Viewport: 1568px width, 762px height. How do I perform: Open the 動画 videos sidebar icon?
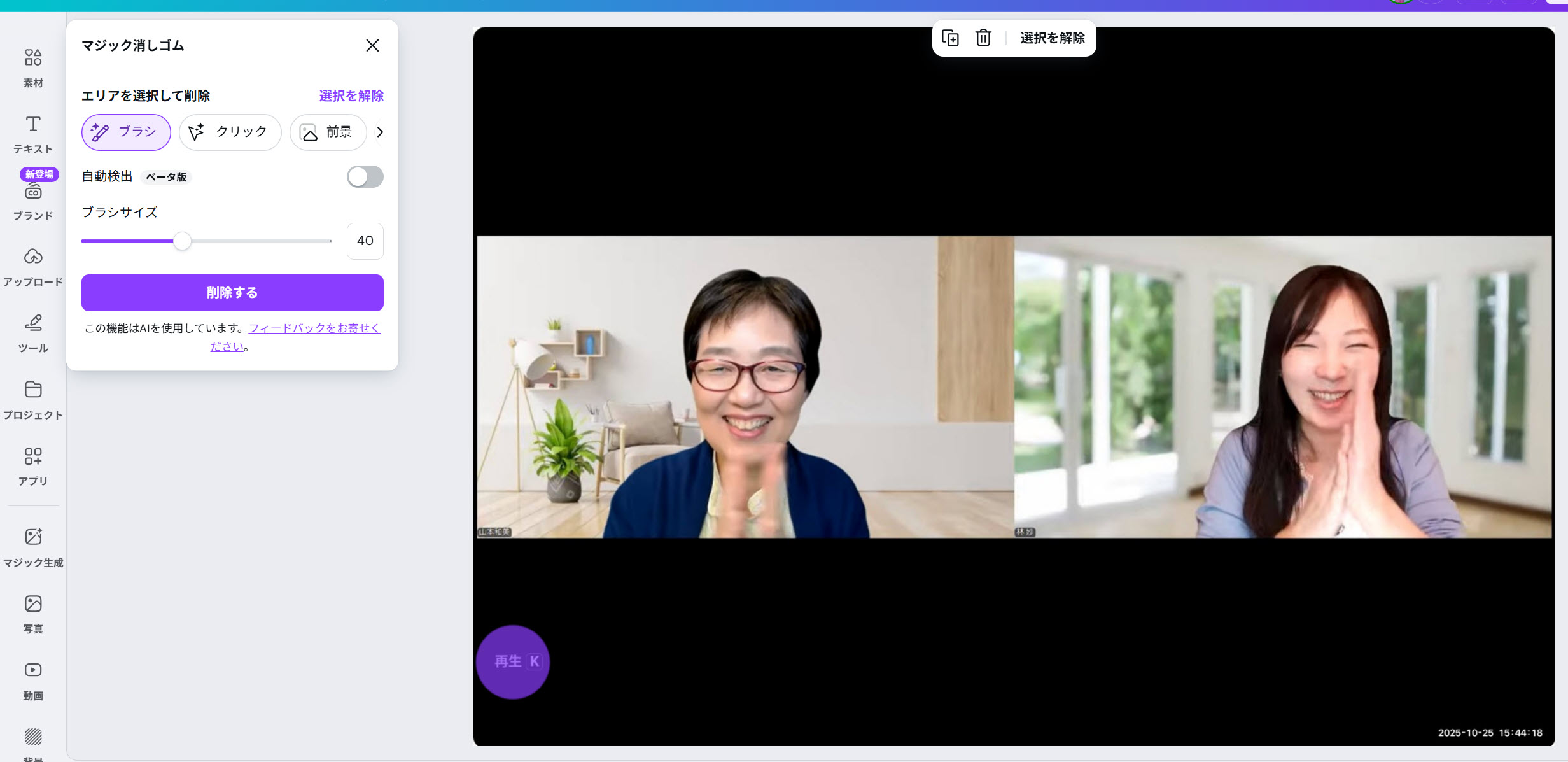(33, 670)
